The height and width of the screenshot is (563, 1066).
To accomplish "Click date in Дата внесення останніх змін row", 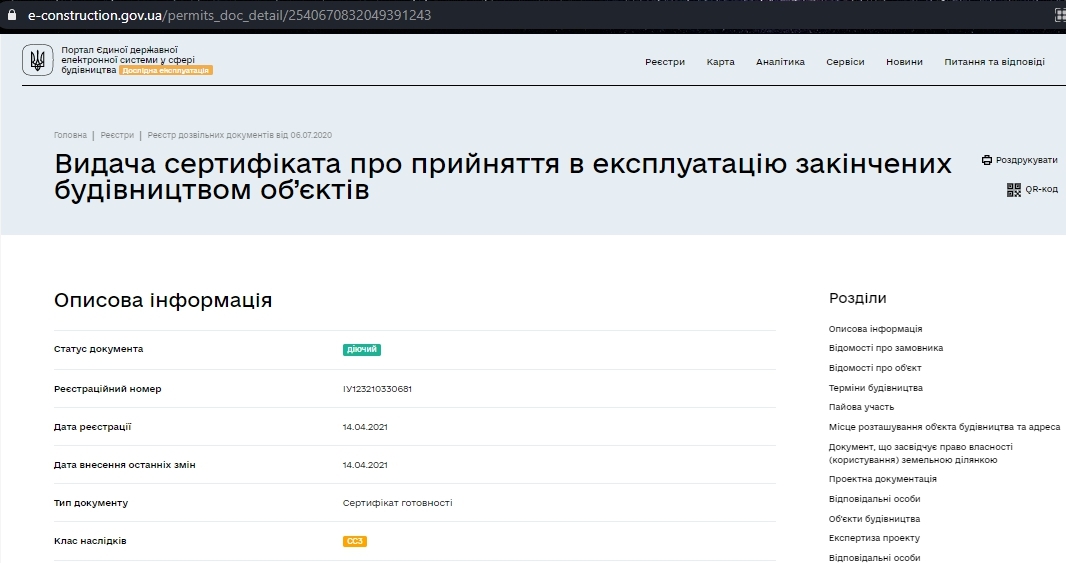I will coord(364,465).
